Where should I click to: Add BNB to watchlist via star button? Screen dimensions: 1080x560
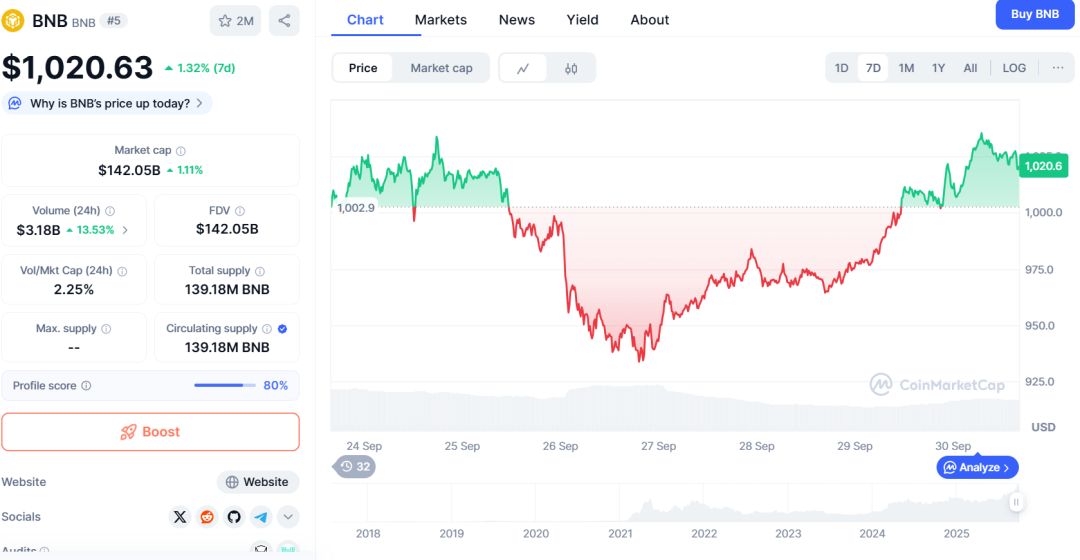tap(235, 20)
